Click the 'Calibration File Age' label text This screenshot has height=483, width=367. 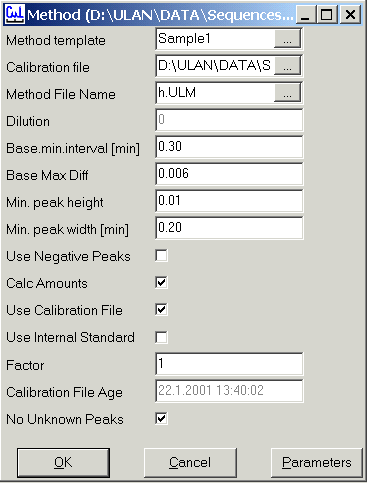point(64,393)
